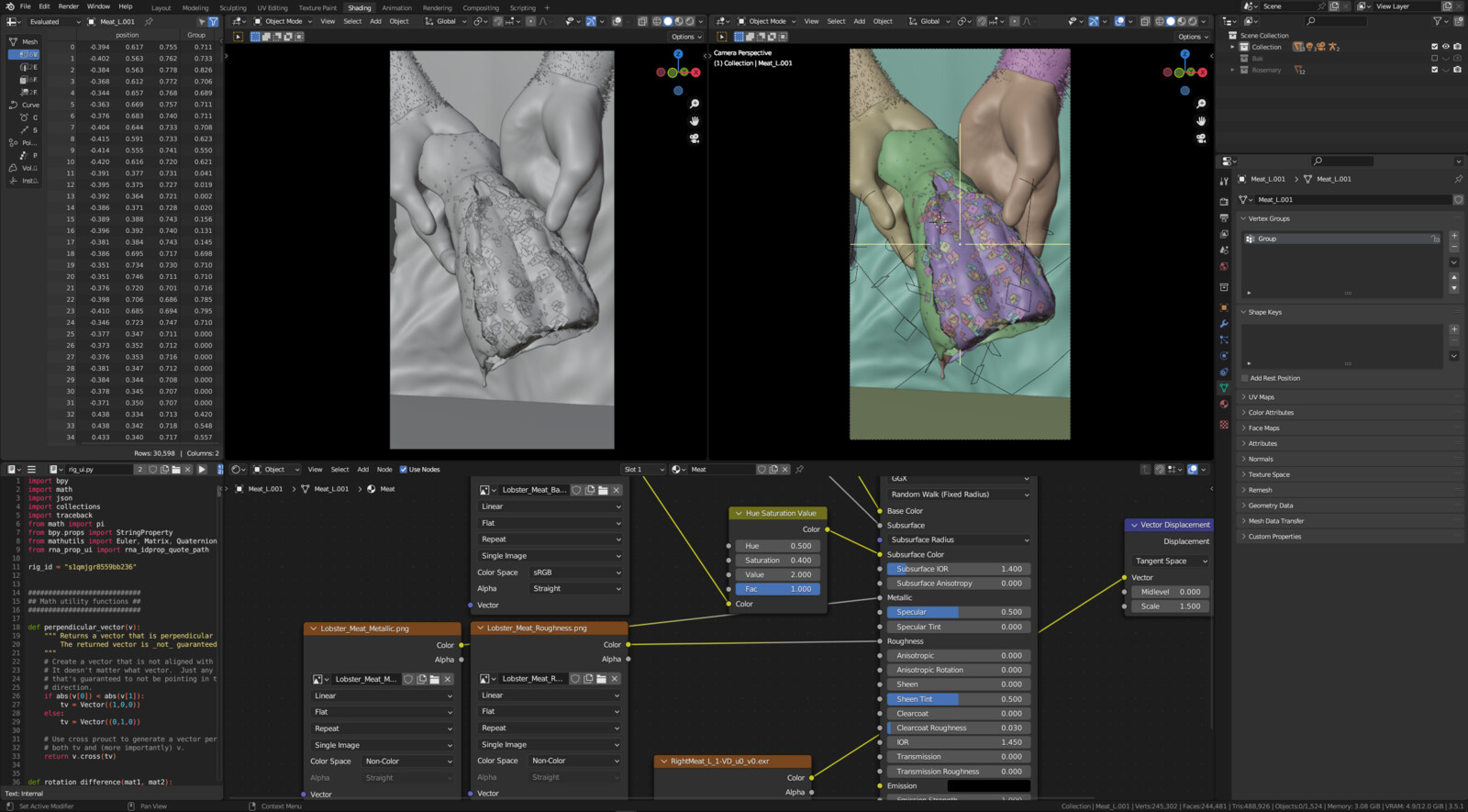
Task: Open the outliner filter funnel icon
Action: (1439, 21)
